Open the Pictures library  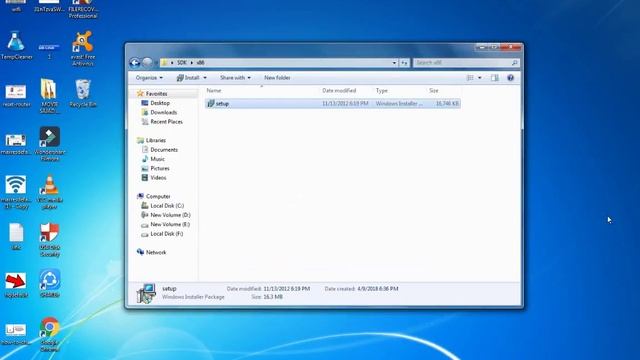point(160,168)
